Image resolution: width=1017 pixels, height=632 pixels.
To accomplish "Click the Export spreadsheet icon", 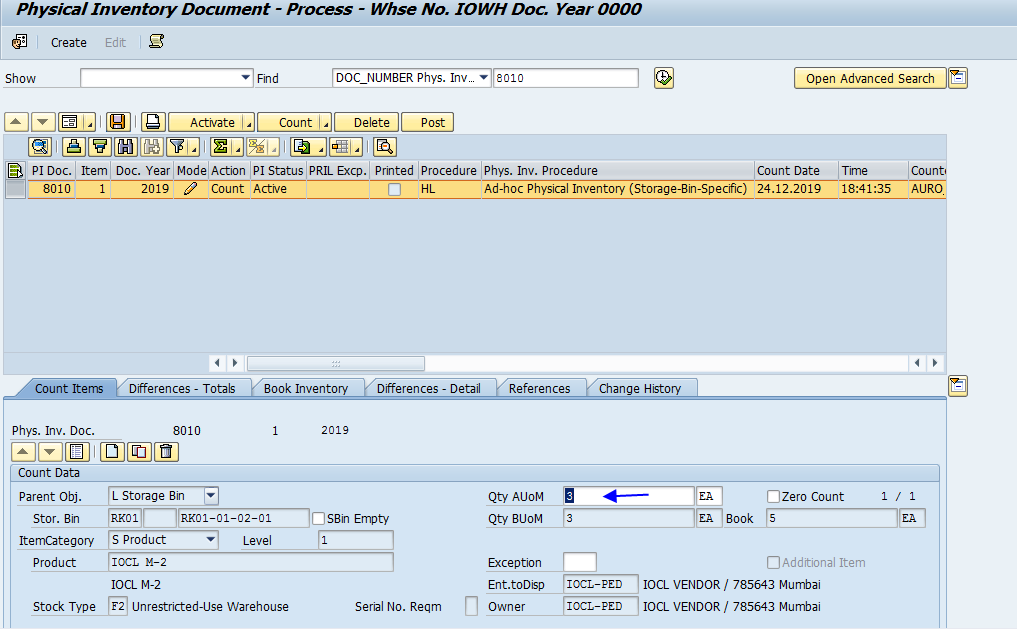I will pos(302,147).
